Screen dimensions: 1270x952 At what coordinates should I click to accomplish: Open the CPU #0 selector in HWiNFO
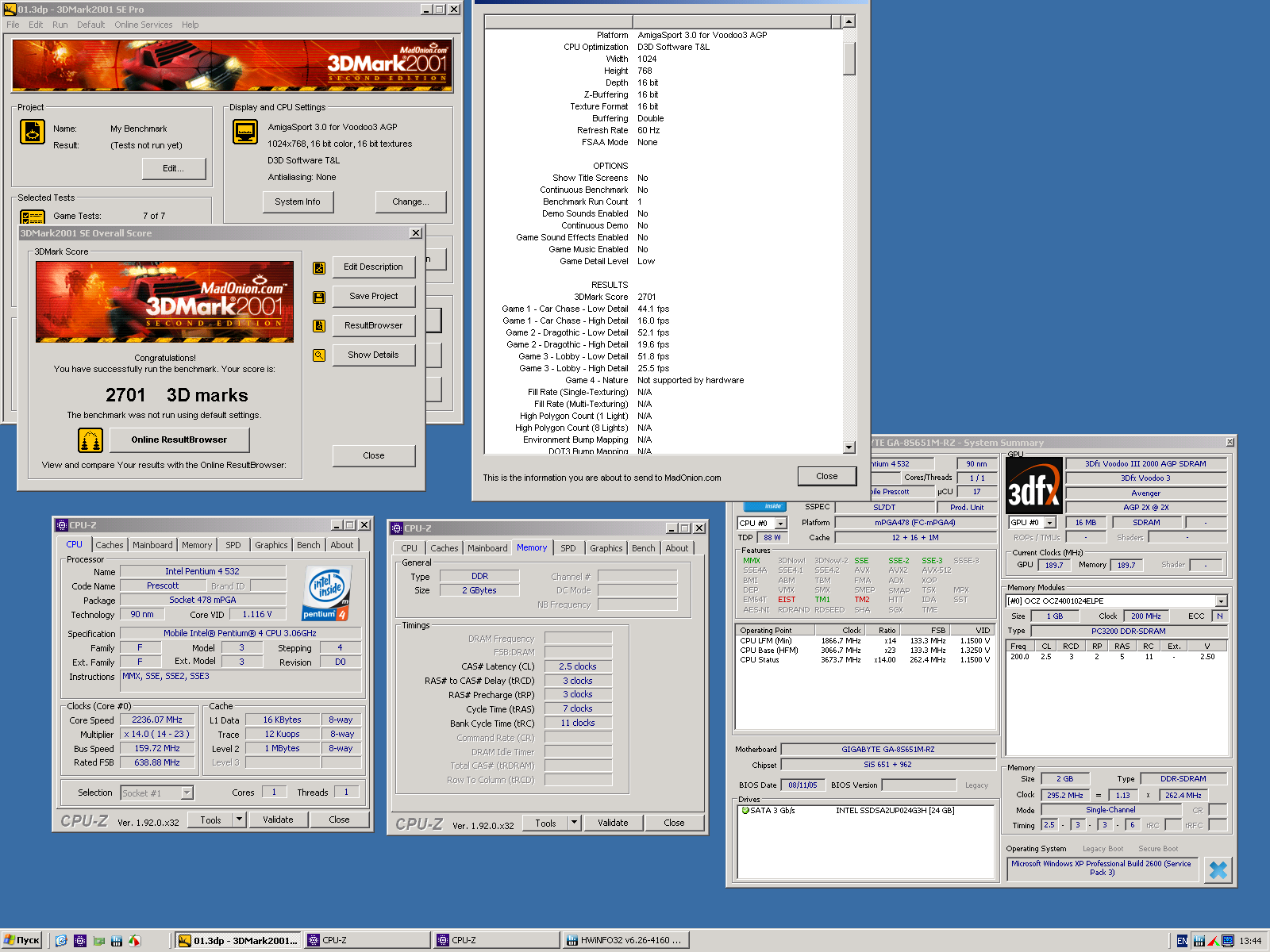[781, 524]
